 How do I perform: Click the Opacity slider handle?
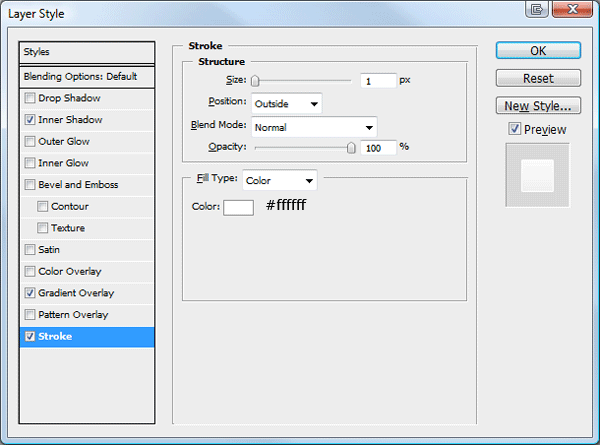click(351, 148)
